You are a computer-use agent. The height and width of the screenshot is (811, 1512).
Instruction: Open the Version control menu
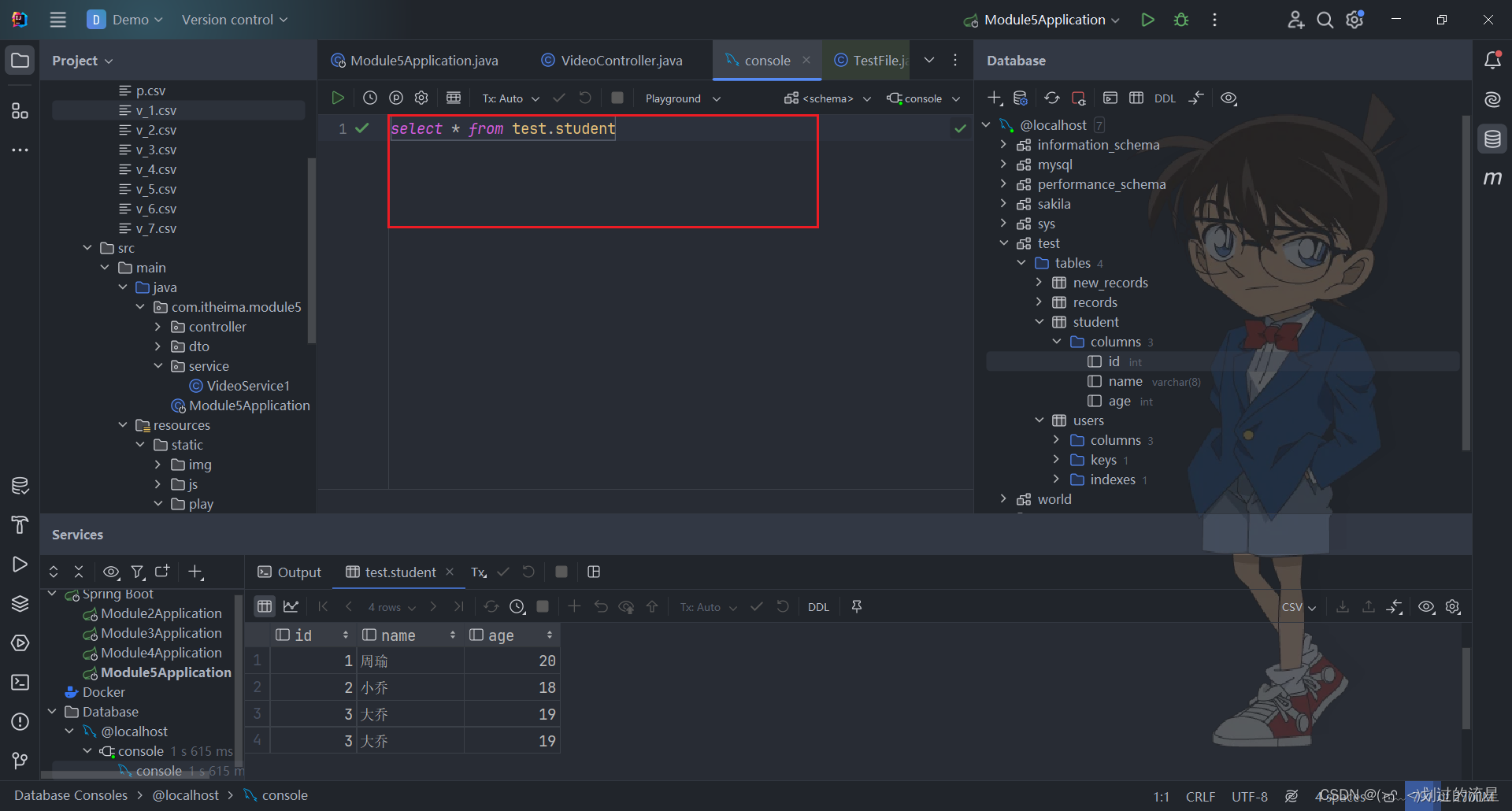tap(235, 20)
